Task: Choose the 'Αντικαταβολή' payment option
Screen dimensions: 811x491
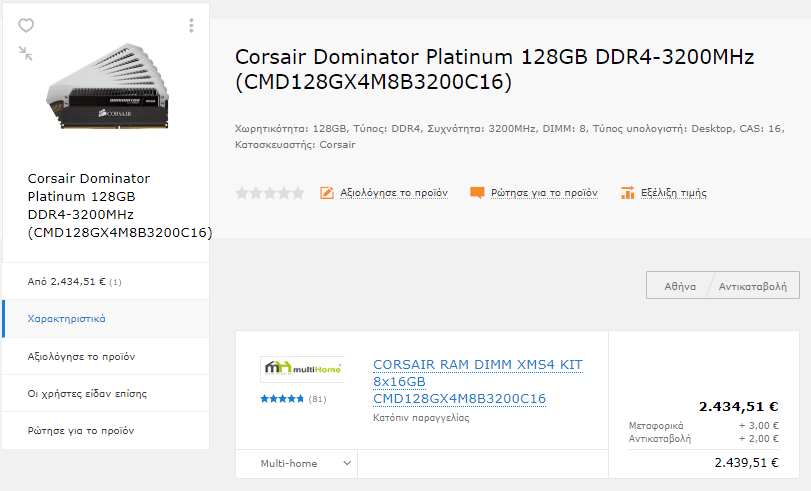Action: coord(753,286)
